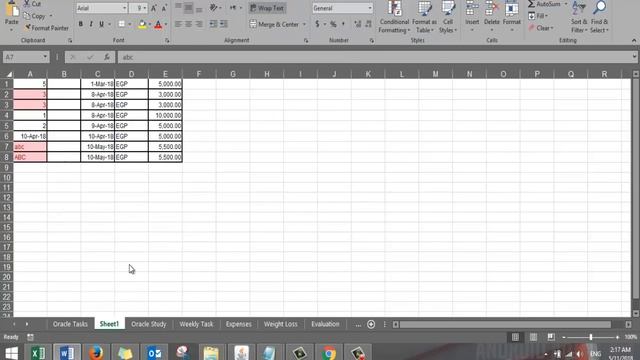Open Fill dropdown in Editing group
This screenshot has width=640, height=360.
[538, 16]
